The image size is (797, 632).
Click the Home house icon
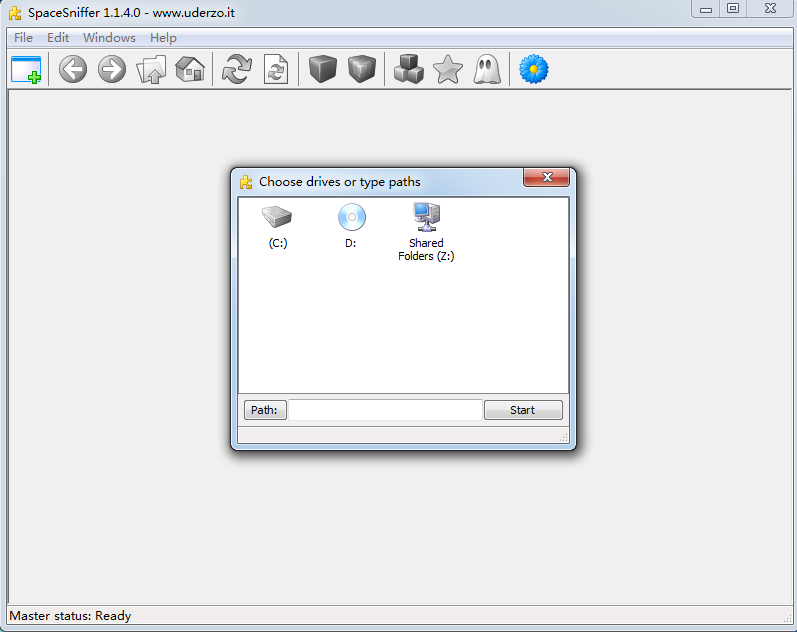(190, 70)
